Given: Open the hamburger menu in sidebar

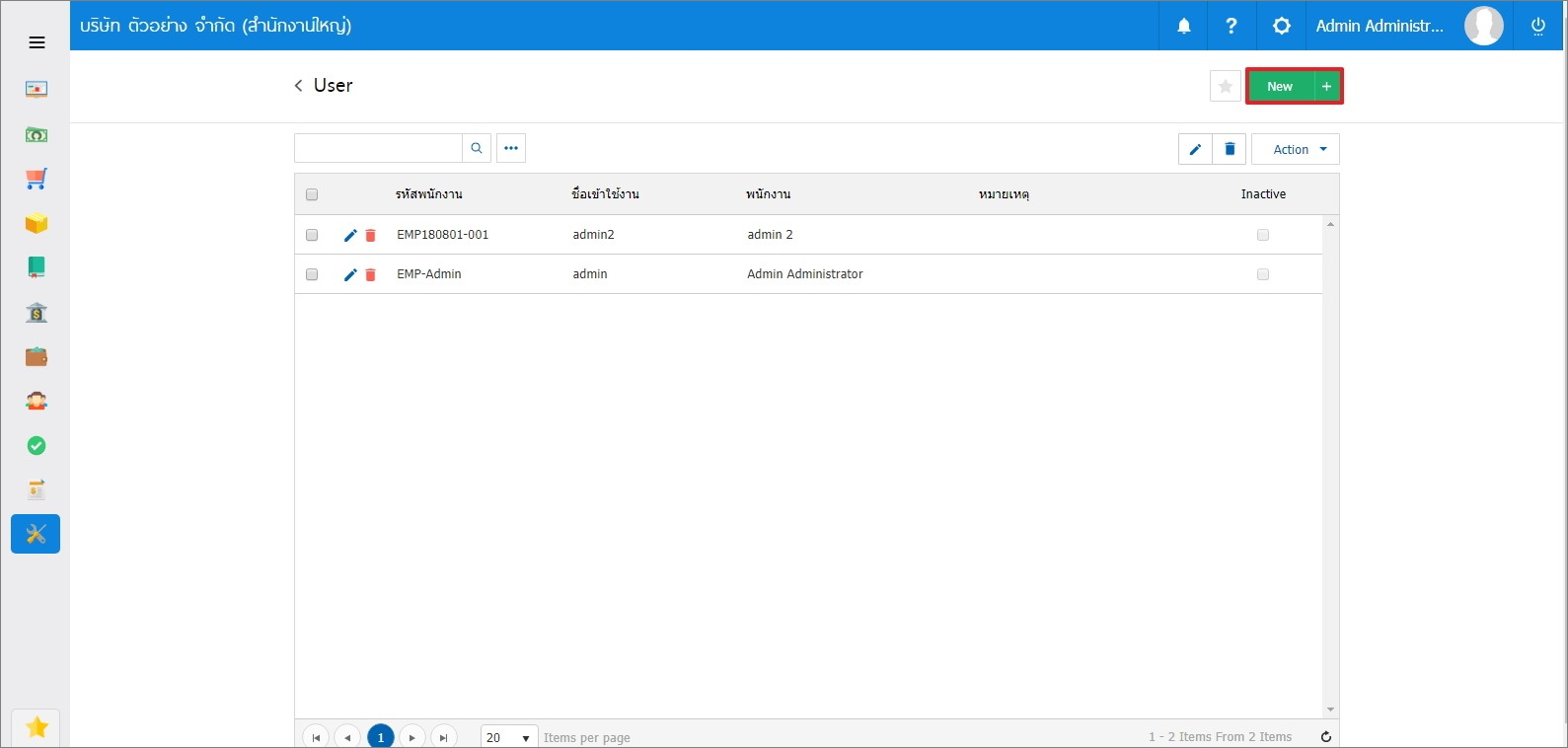Looking at the screenshot, I should (x=37, y=42).
